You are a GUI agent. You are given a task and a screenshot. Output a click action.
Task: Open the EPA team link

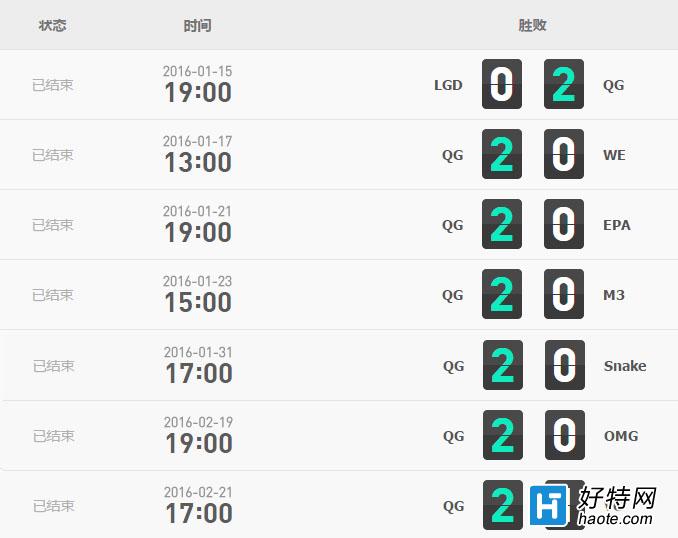point(617,225)
